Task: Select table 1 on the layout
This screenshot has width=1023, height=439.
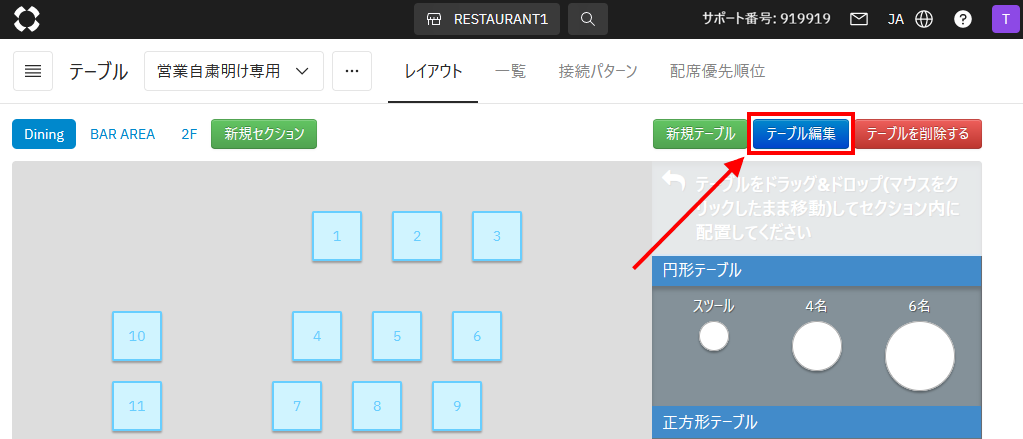Action: [x=337, y=236]
